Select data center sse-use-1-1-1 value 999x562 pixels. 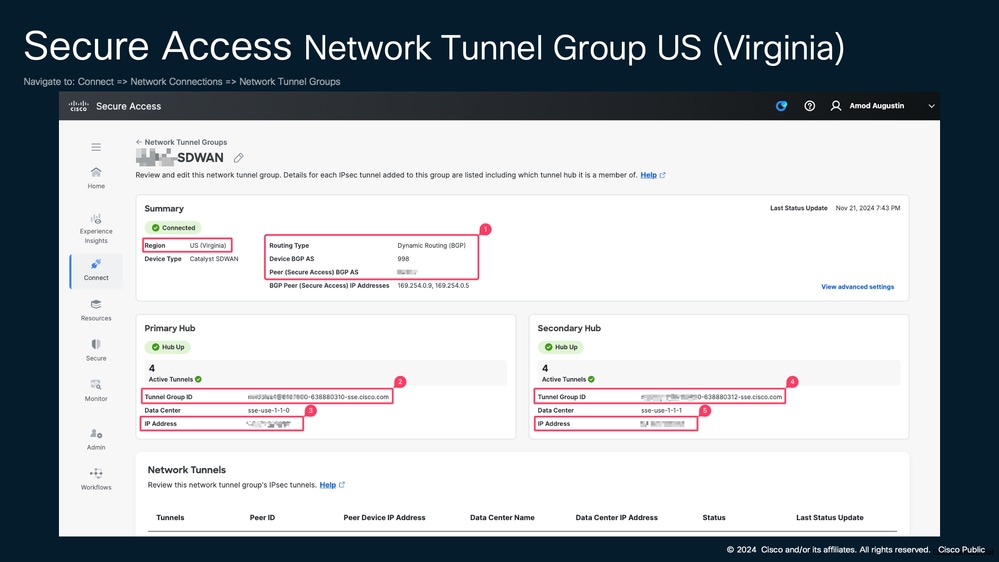661,410
